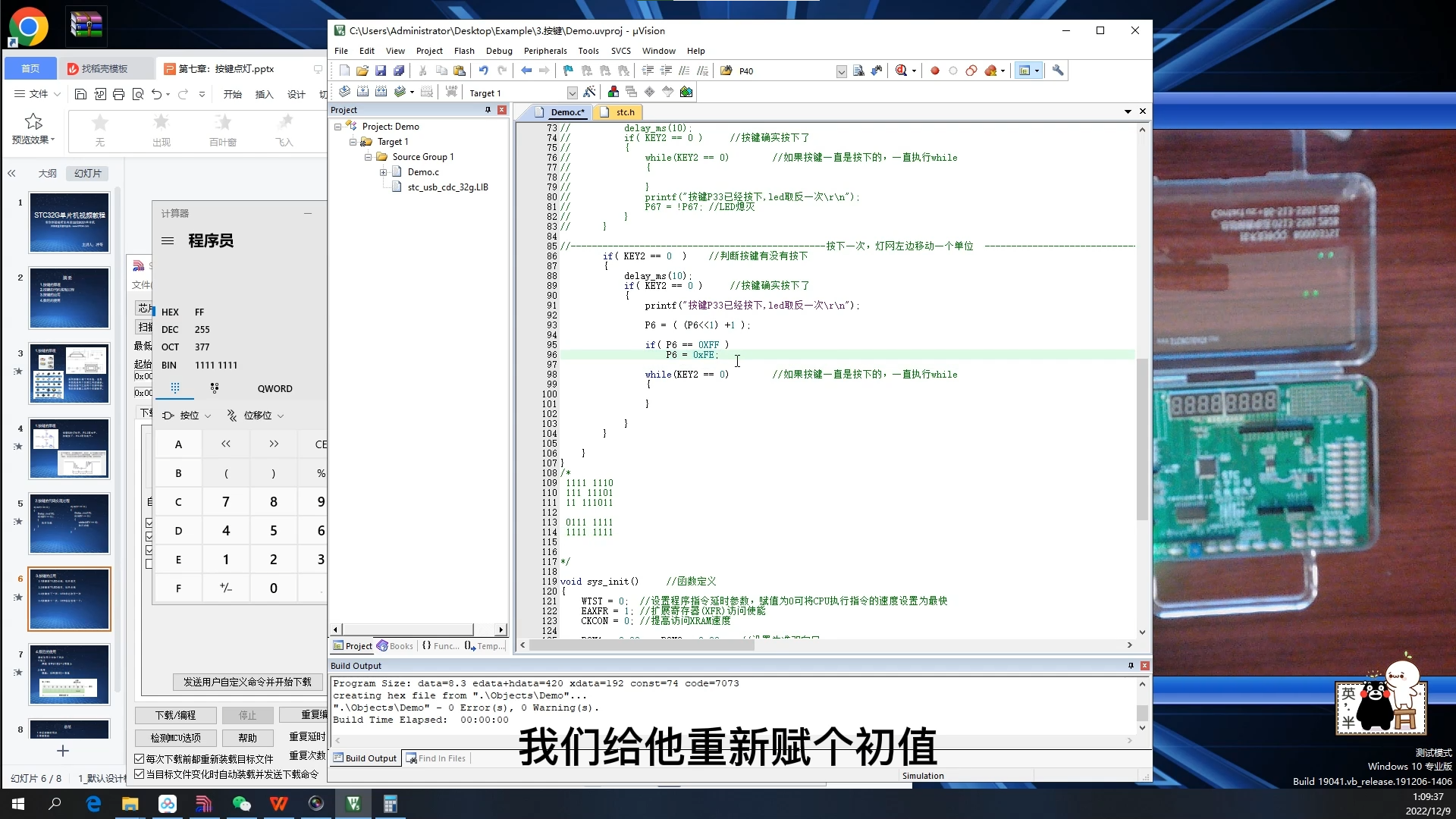Click the WPS save icon
Image resolution: width=1456 pixels, height=819 pixels.
[x=80, y=94]
